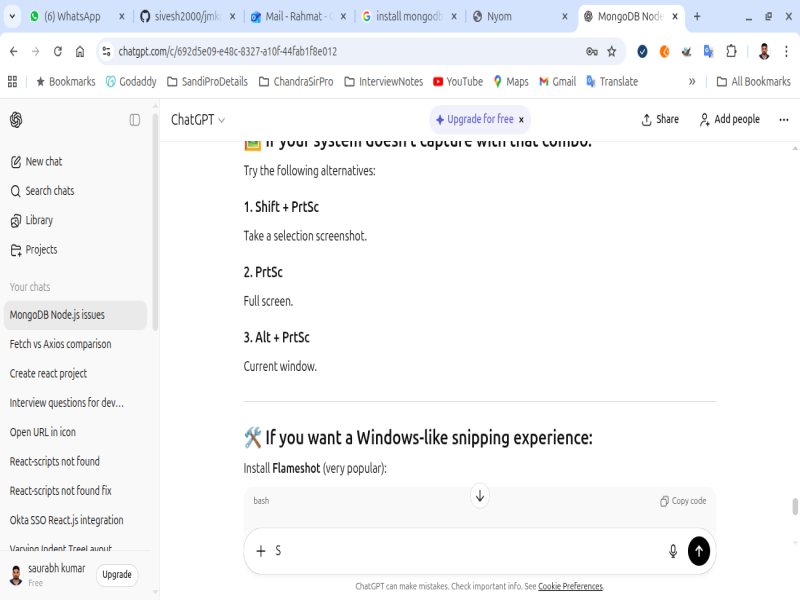
Task: Open a new browser tab
Action: click(x=697, y=17)
